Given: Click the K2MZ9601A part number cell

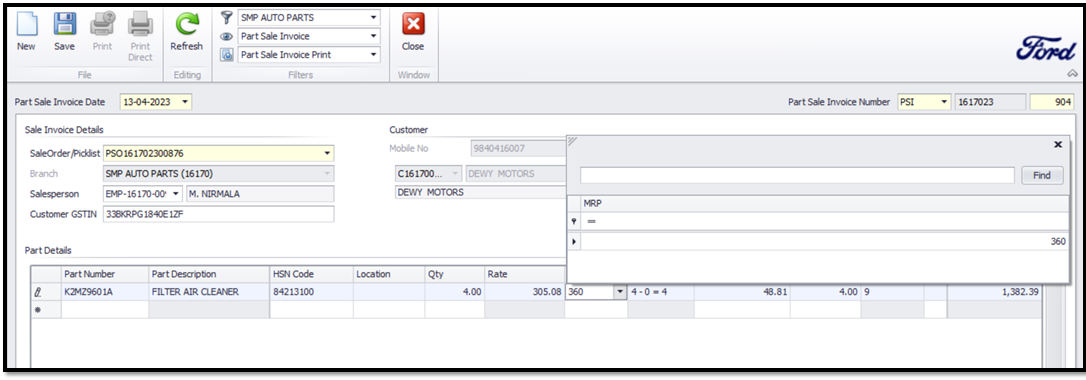Looking at the screenshot, I should click(x=105, y=292).
